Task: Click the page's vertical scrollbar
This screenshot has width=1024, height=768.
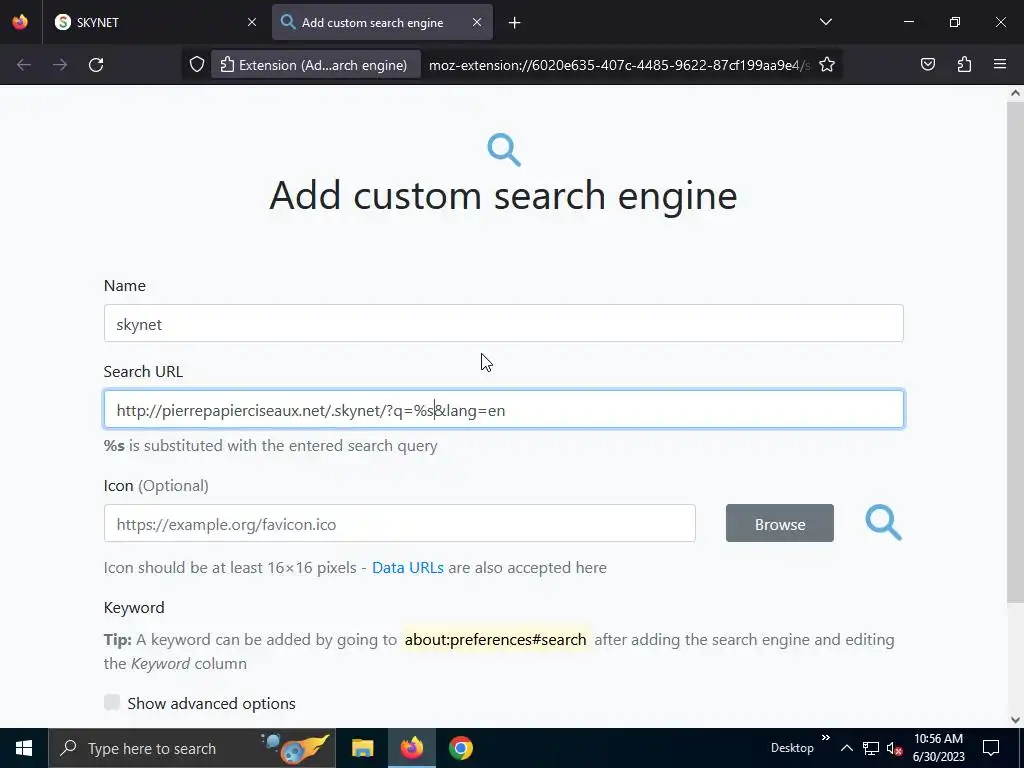Action: [x=1015, y=350]
